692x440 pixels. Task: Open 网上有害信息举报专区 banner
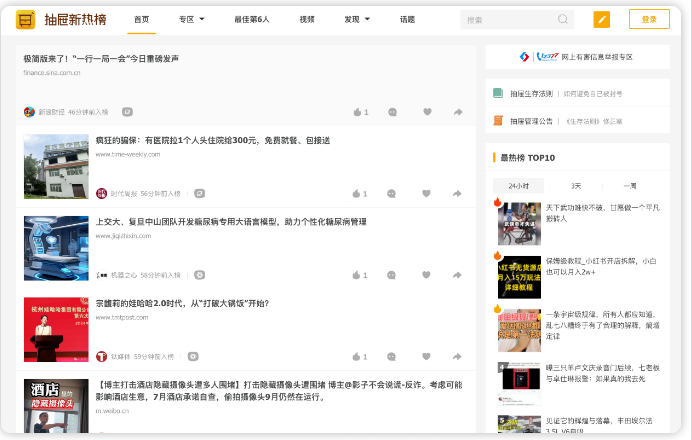tap(577, 57)
